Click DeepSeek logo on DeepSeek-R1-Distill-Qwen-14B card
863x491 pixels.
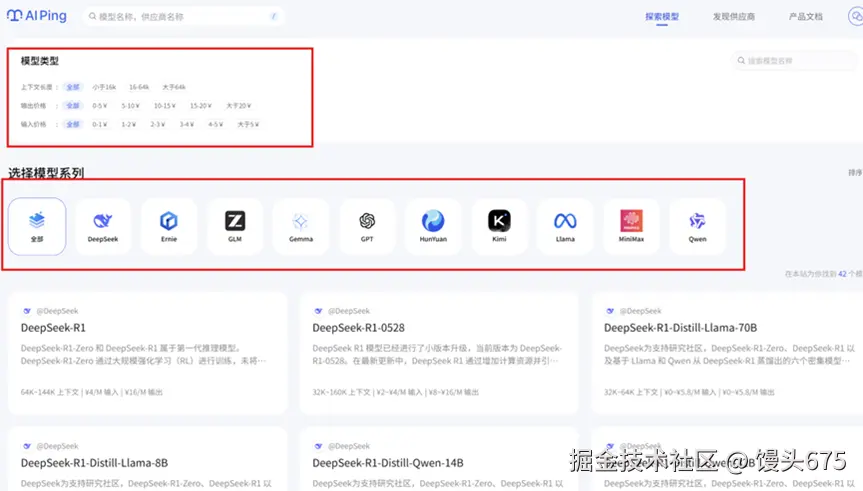coord(318,446)
